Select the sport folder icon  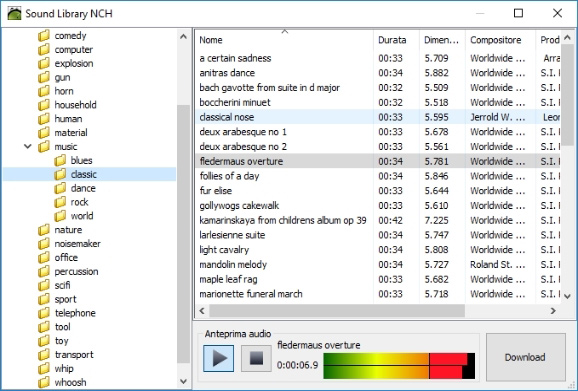tap(44, 299)
